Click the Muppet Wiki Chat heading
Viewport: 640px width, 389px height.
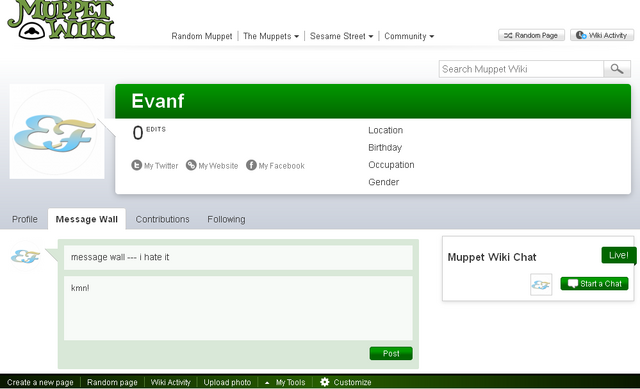pyautogui.click(x=492, y=257)
